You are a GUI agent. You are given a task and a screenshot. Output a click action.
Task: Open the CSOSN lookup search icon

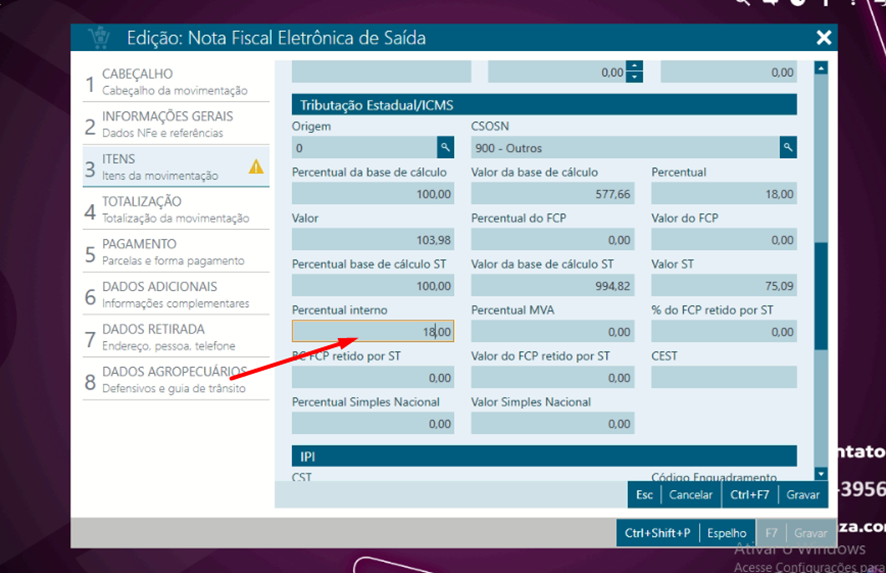click(x=788, y=148)
